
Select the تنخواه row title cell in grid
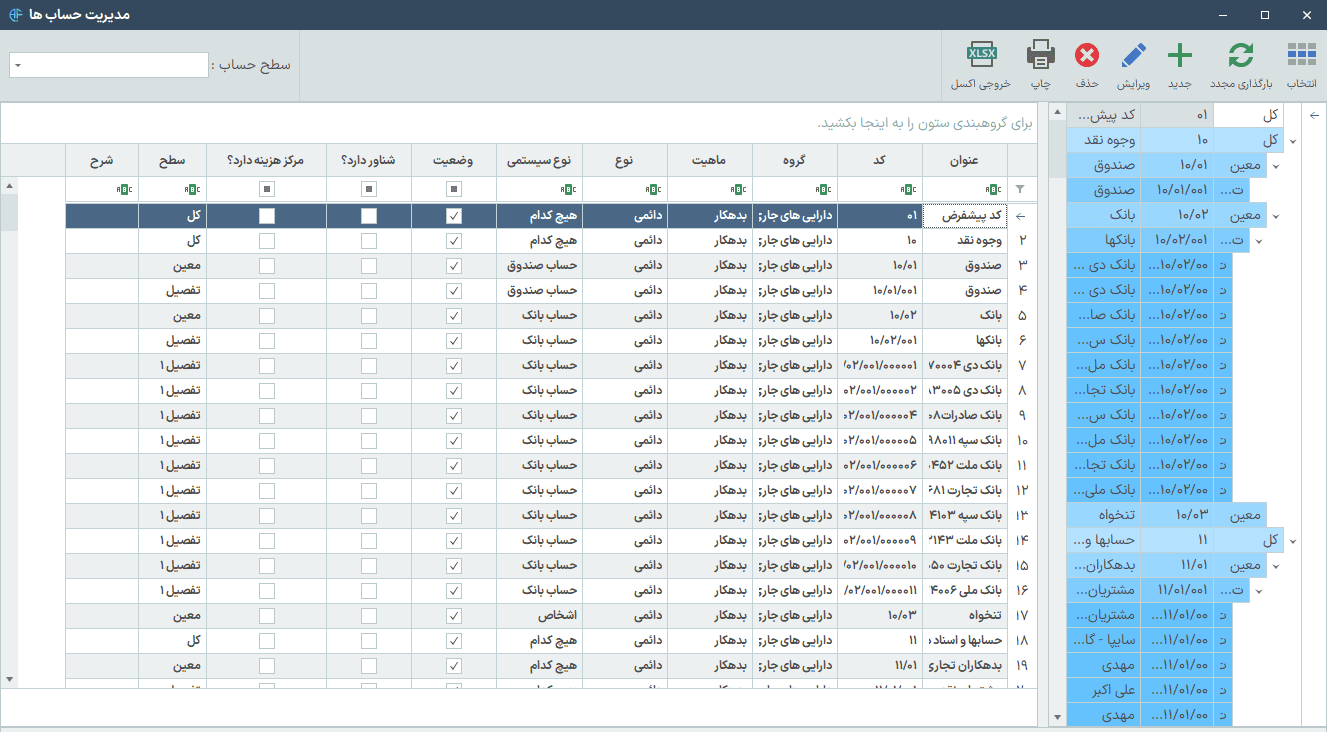pyautogui.click(x=965, y=616)
